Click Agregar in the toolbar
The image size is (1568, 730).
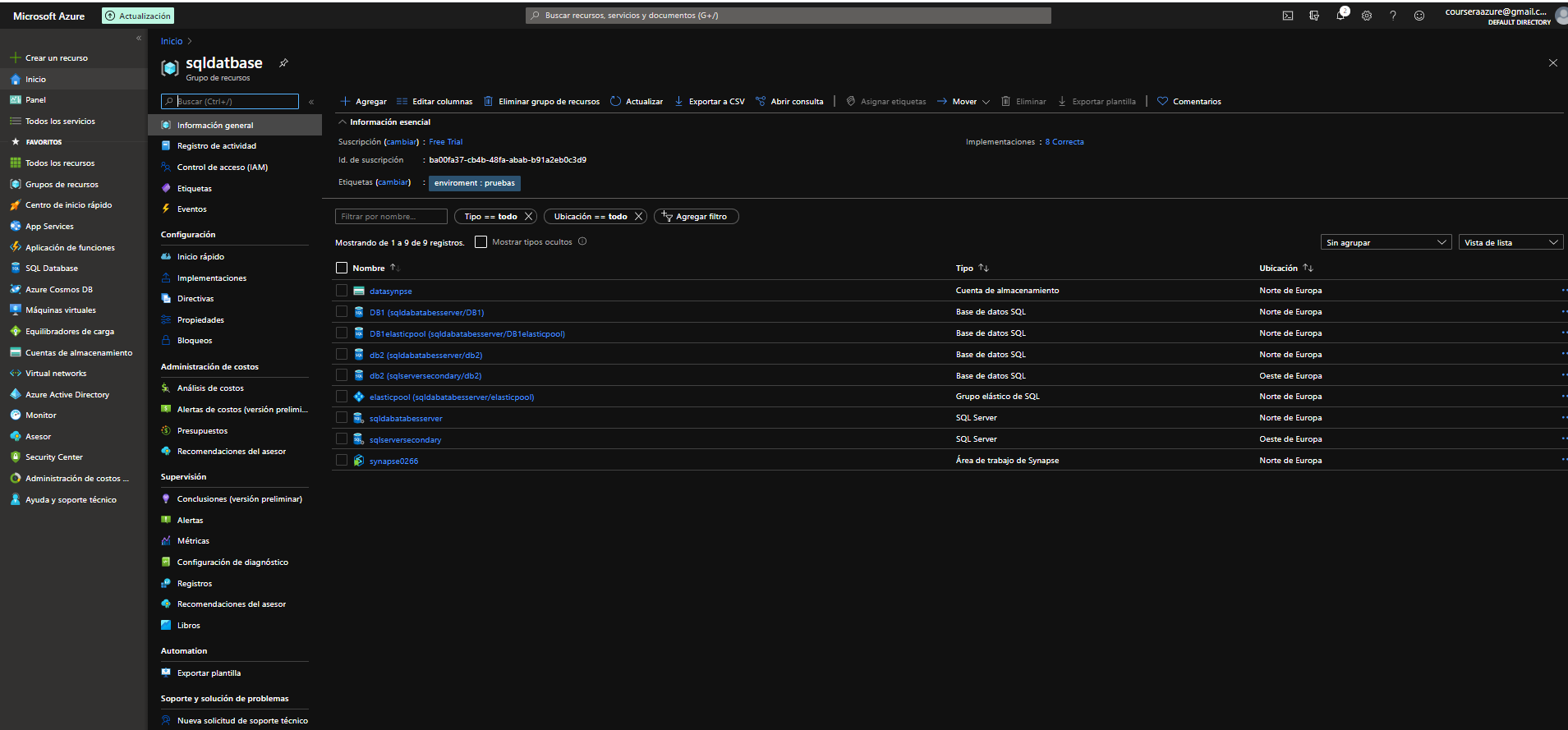pyautogui.click(x=363, y=102)
